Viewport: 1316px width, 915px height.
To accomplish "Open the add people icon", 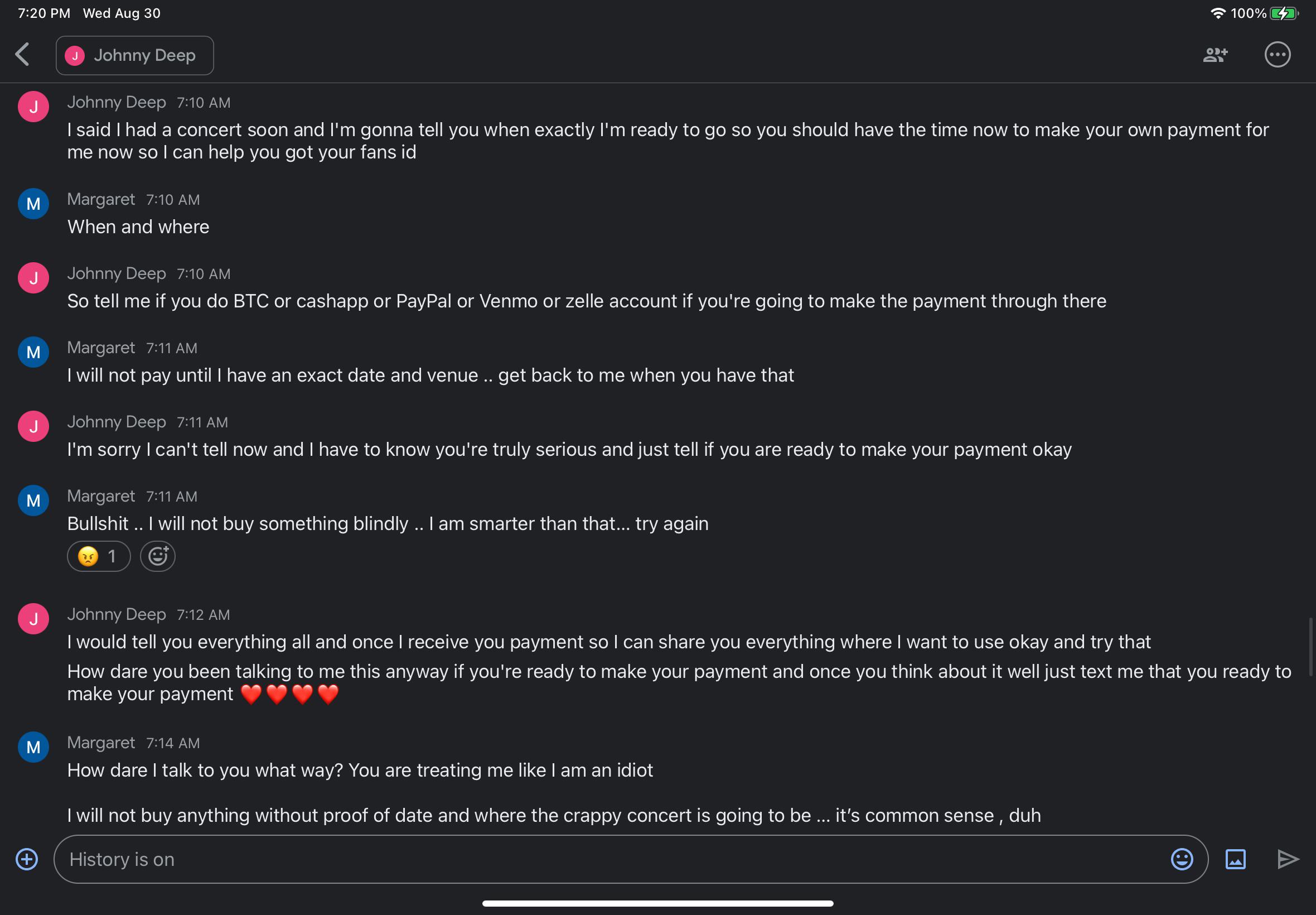I will click(1215, 55).
